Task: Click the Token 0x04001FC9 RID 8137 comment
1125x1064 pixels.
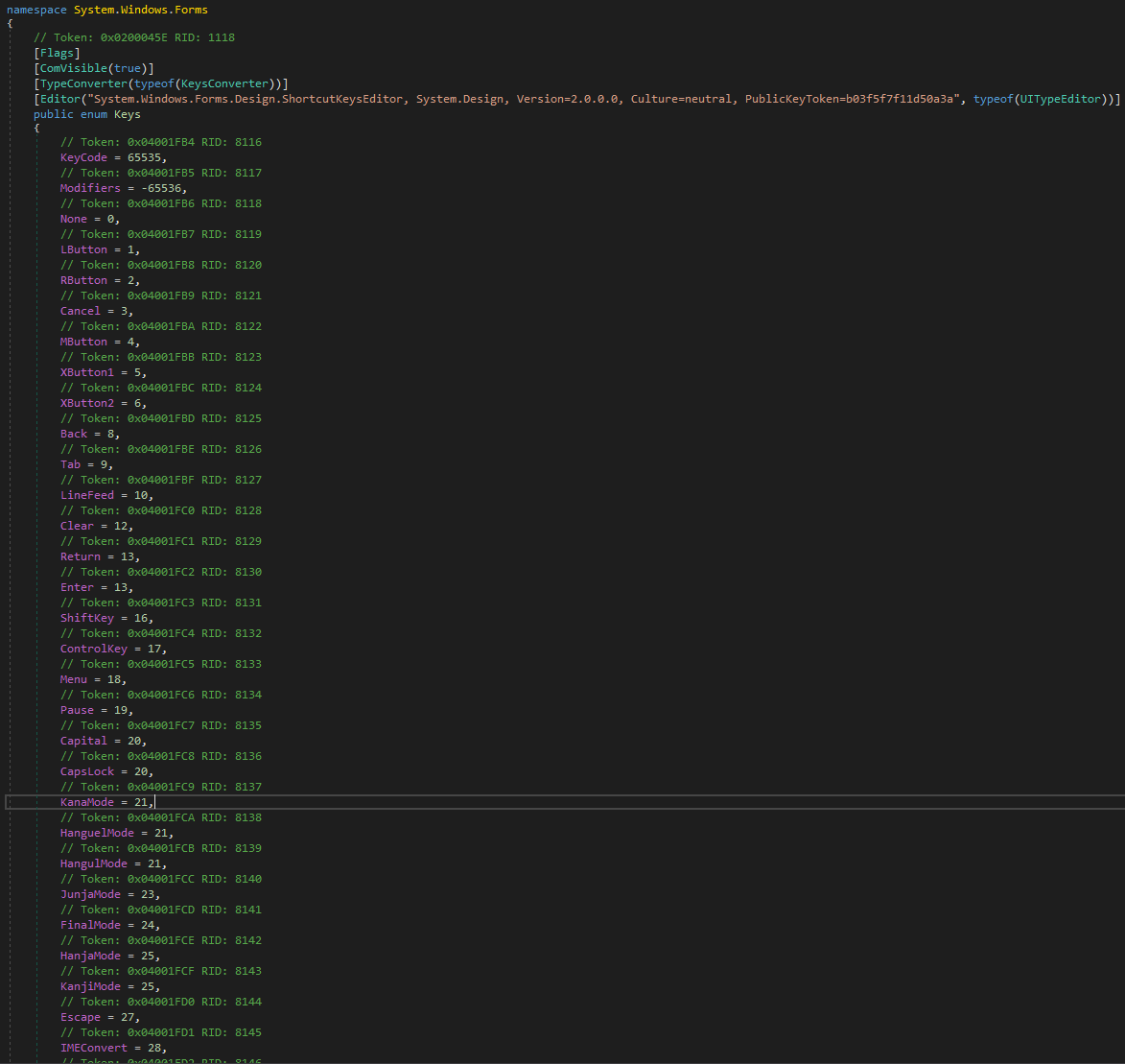Action: [161, 787]
